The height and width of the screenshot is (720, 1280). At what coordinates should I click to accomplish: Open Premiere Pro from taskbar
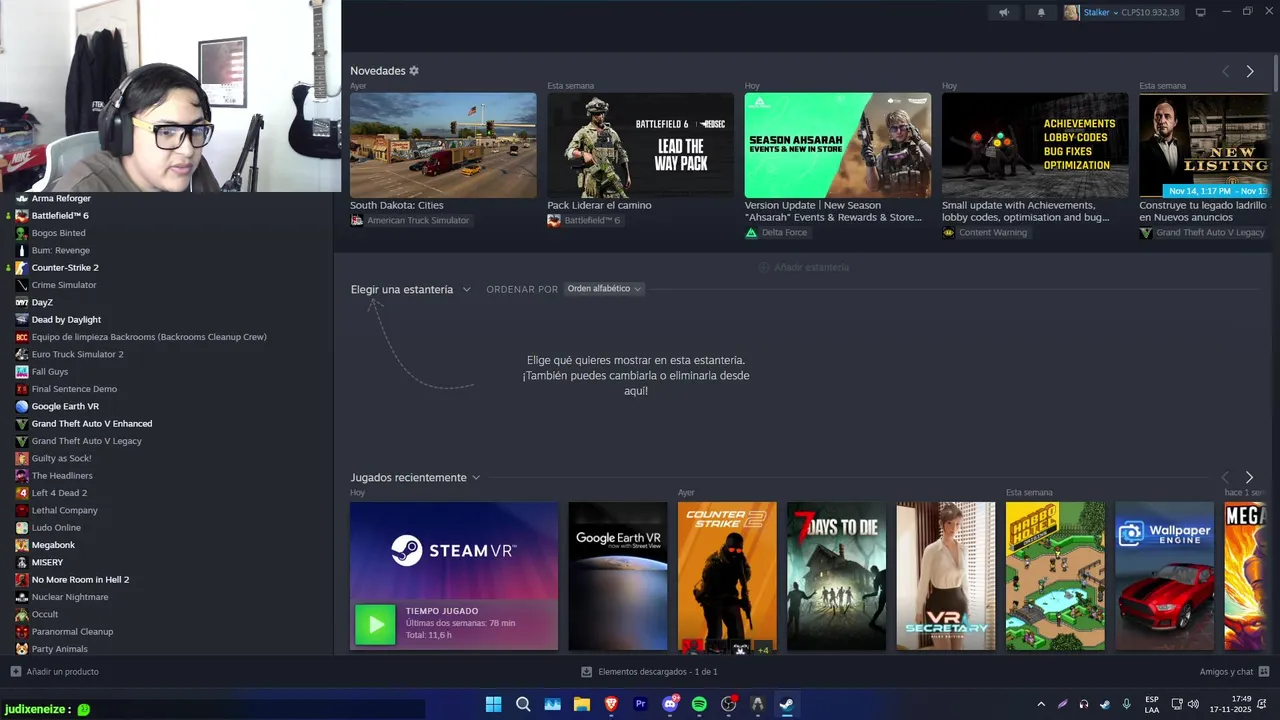point(641,704)
